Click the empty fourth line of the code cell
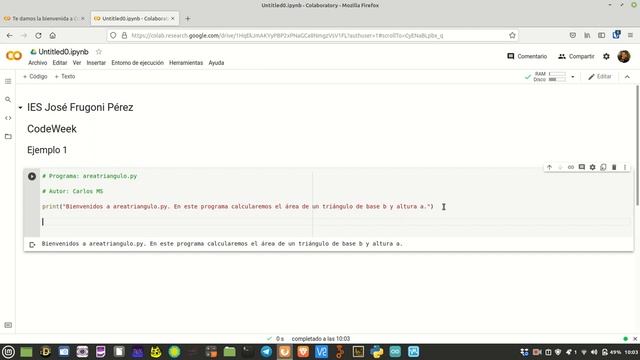 click(x=335, y=222)
